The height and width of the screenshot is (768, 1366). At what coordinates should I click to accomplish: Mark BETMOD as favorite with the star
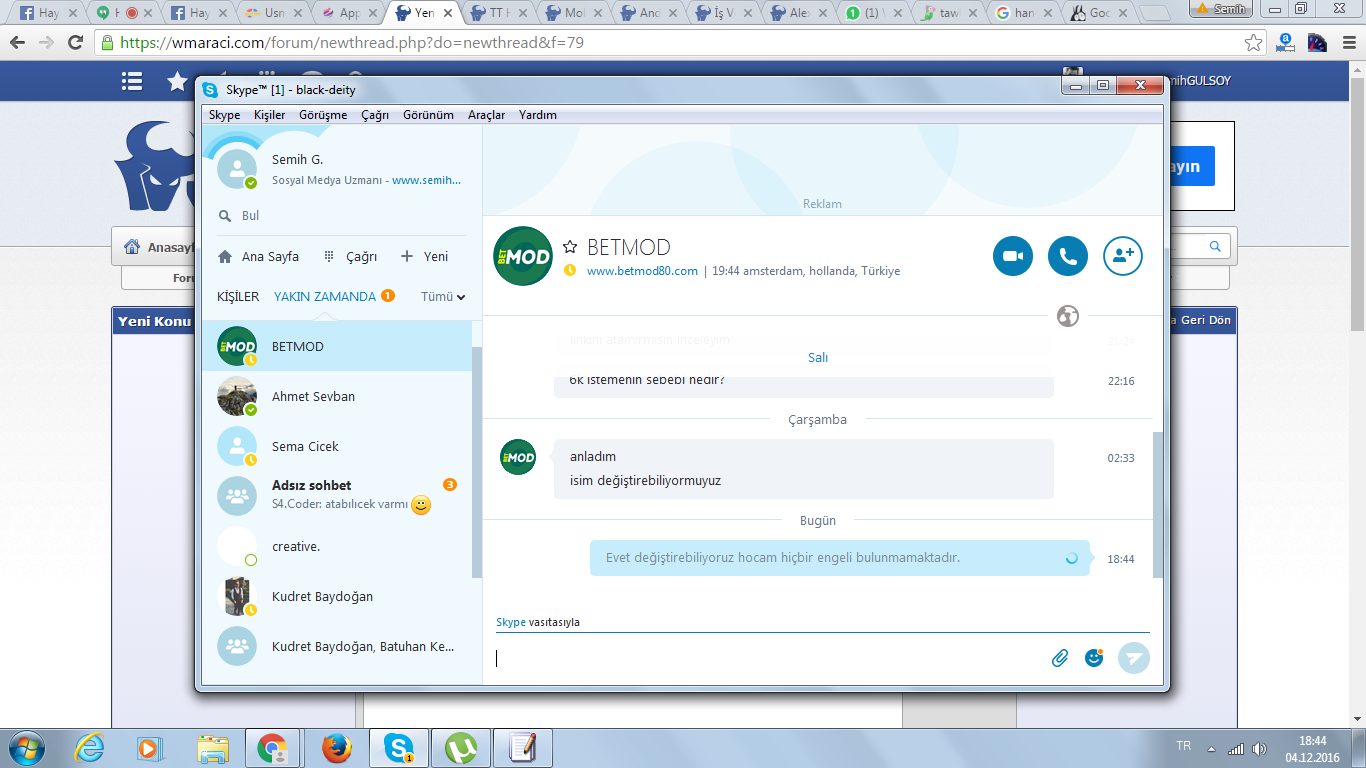570,247
